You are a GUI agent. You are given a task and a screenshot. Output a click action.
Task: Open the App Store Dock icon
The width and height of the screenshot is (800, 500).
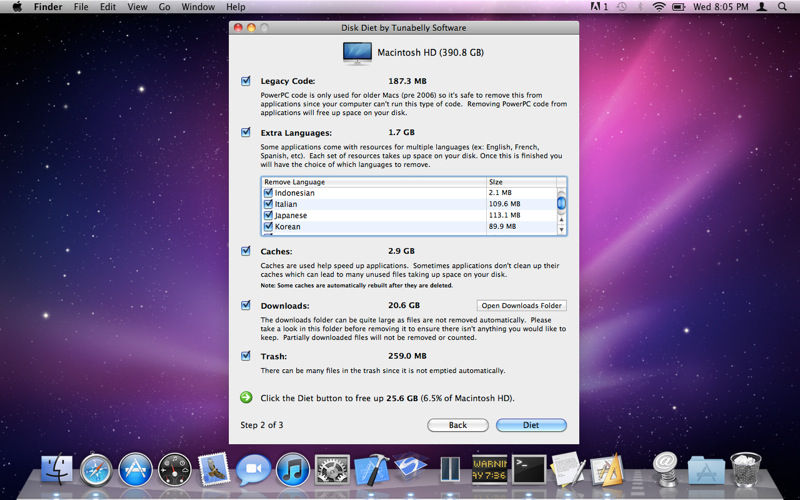coord(135,469)
